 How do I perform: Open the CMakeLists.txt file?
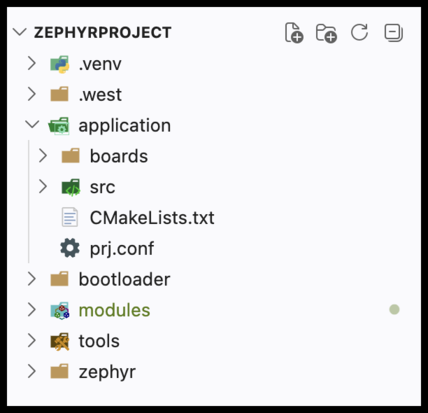[x=152, y=218]
